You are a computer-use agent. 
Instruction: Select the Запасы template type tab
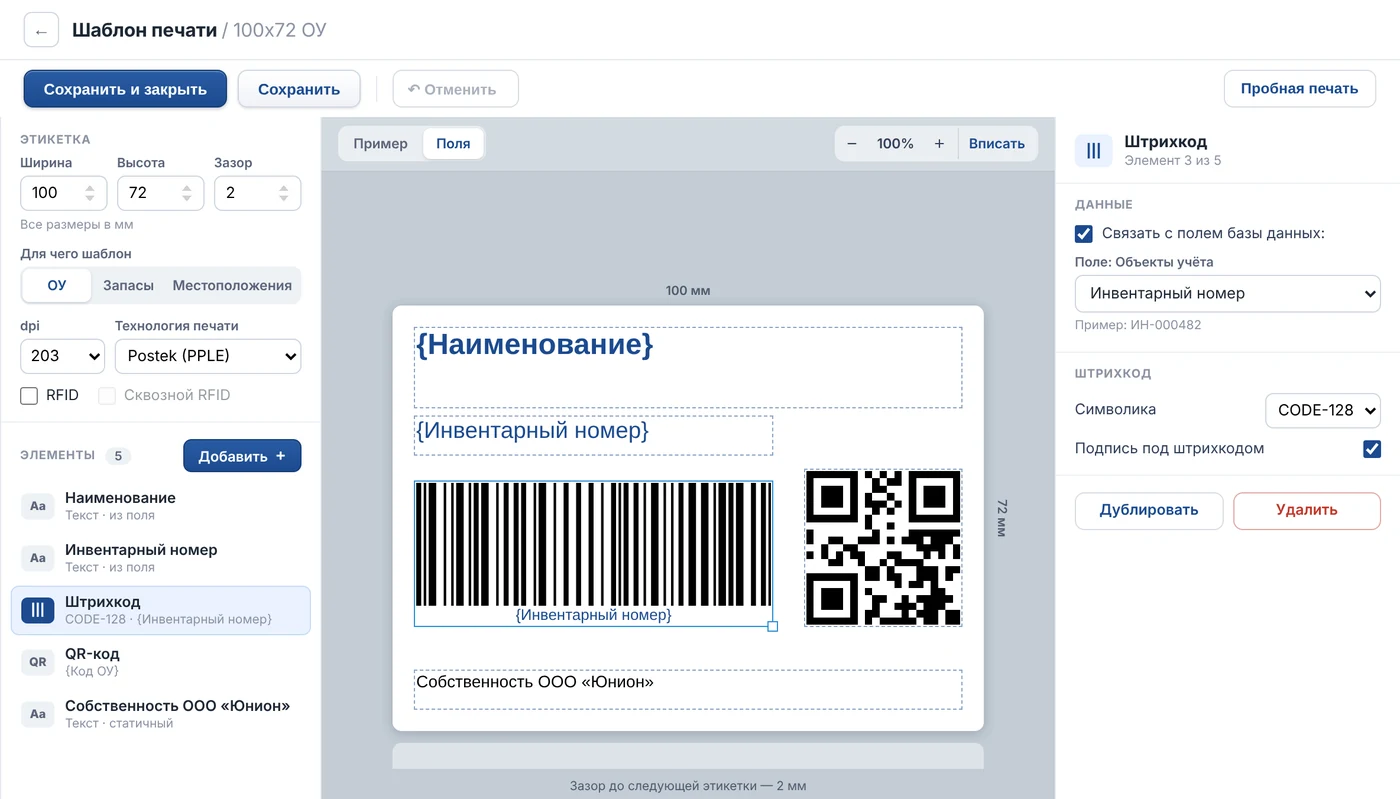[x=129, y=286]
